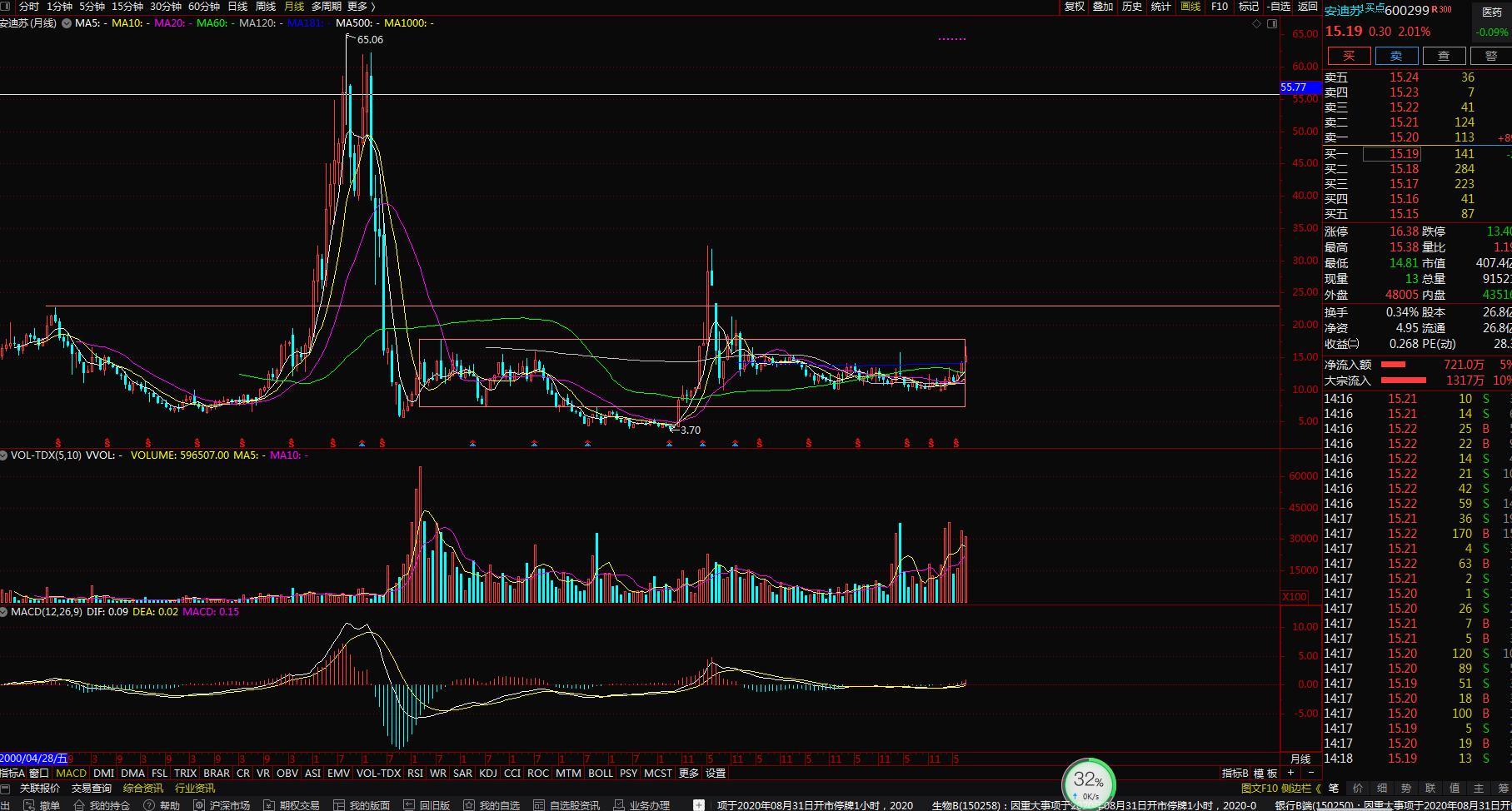Screen dimensions: 1512x811
Task: Click 买一 price 15.19 field
Action: pos(1391,154)
